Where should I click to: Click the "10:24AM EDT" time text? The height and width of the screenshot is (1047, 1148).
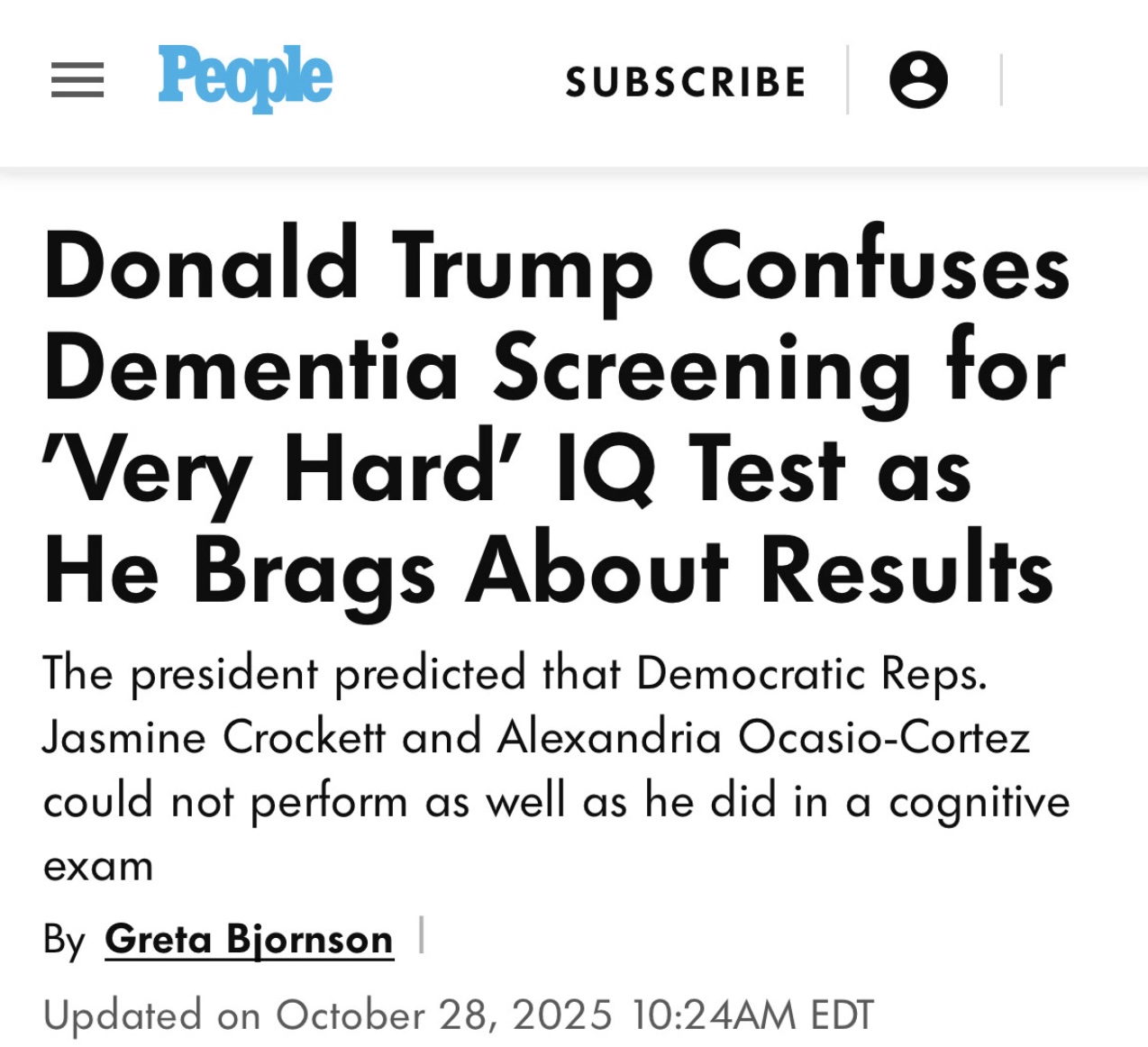tap(752, 1015)
